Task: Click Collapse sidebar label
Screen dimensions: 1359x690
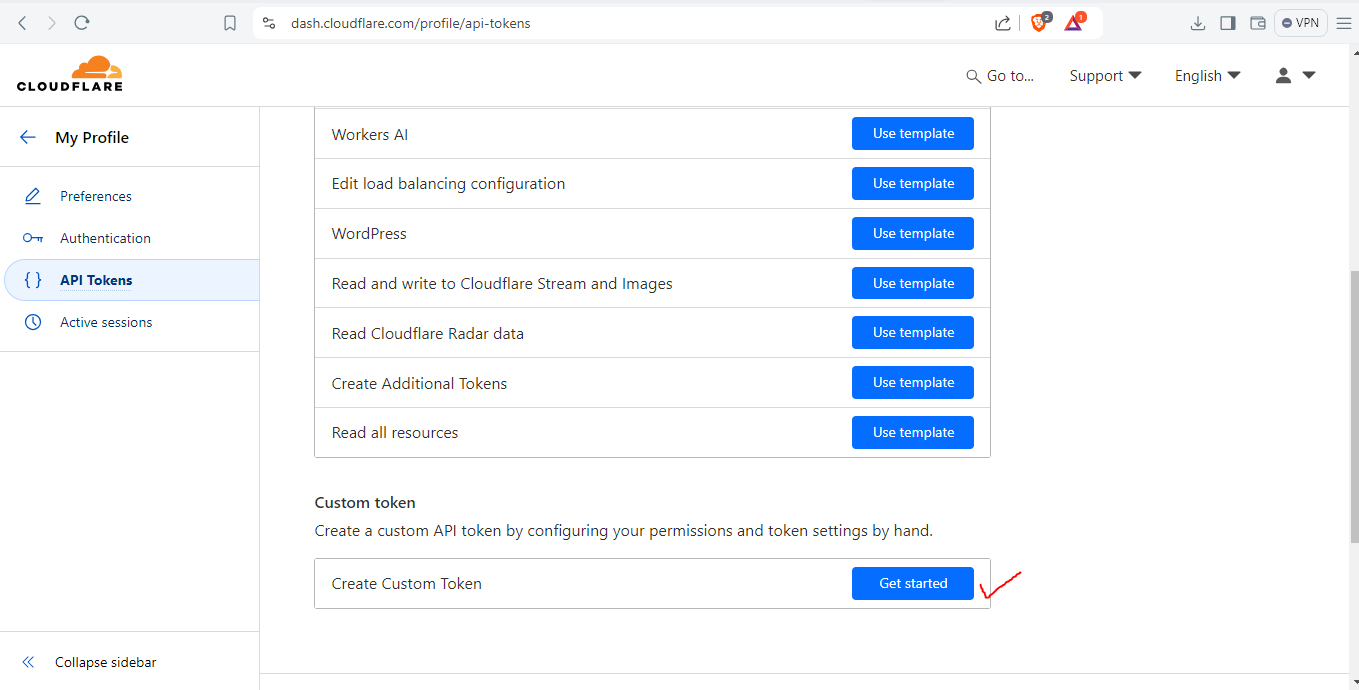Action: [x=106, y=662]
